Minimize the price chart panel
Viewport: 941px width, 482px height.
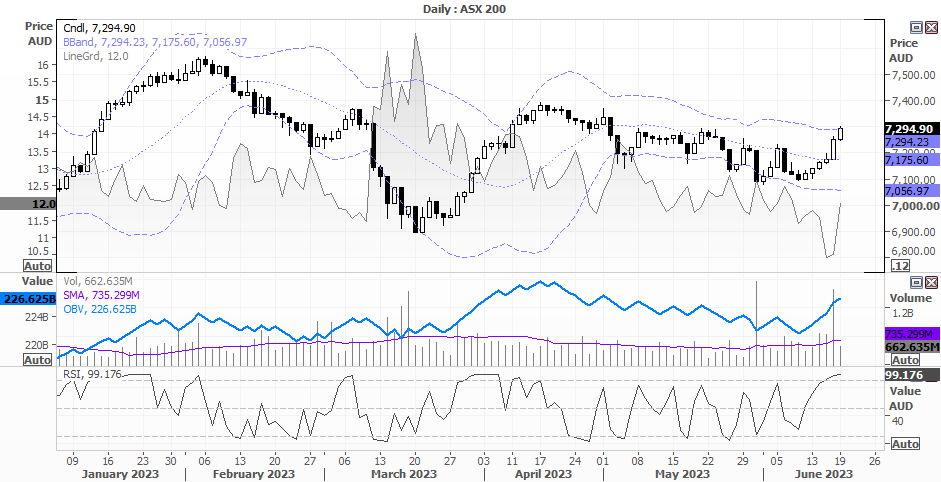[916, 27]
